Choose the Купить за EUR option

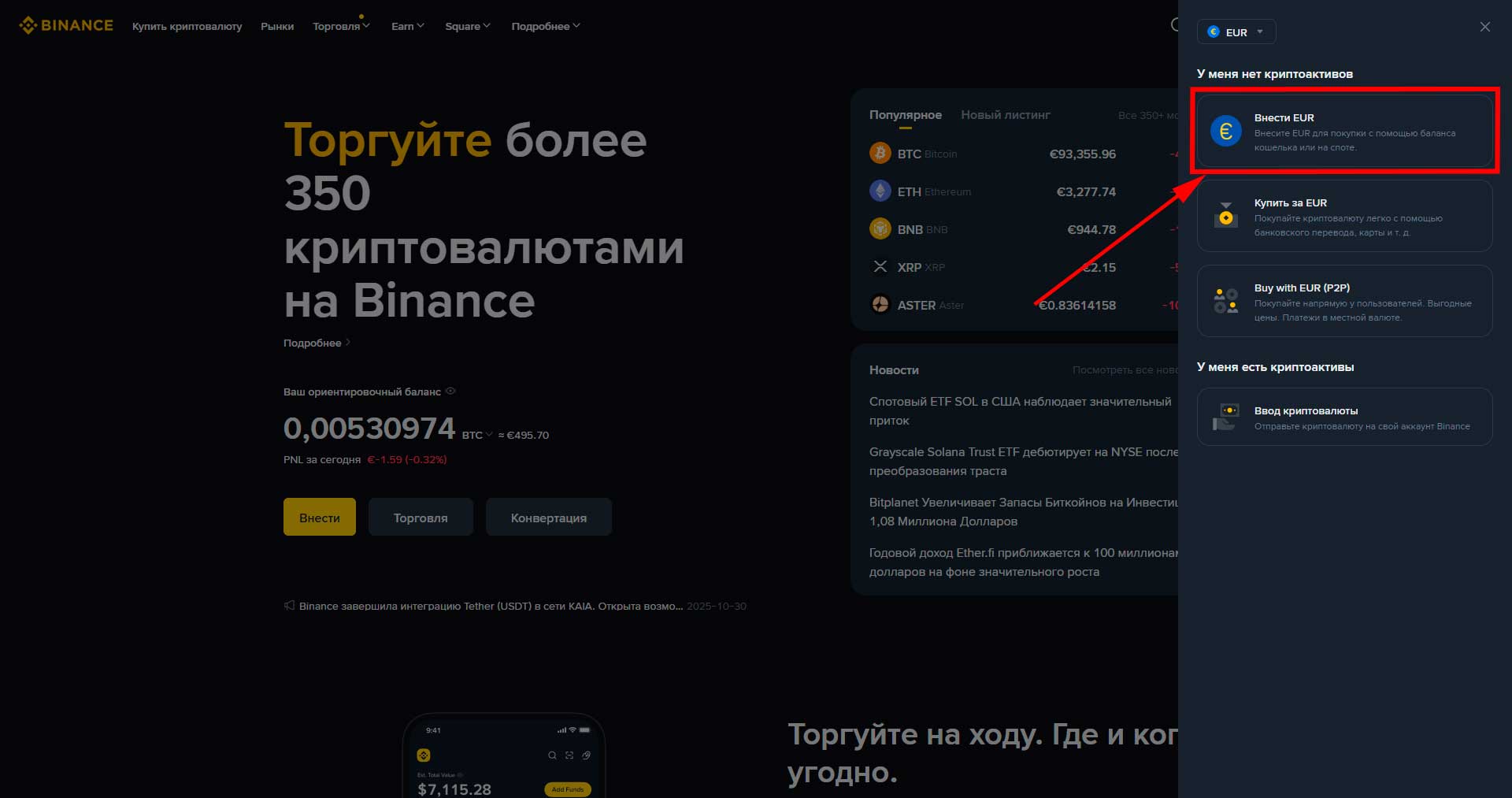[x=1344, y=216]
